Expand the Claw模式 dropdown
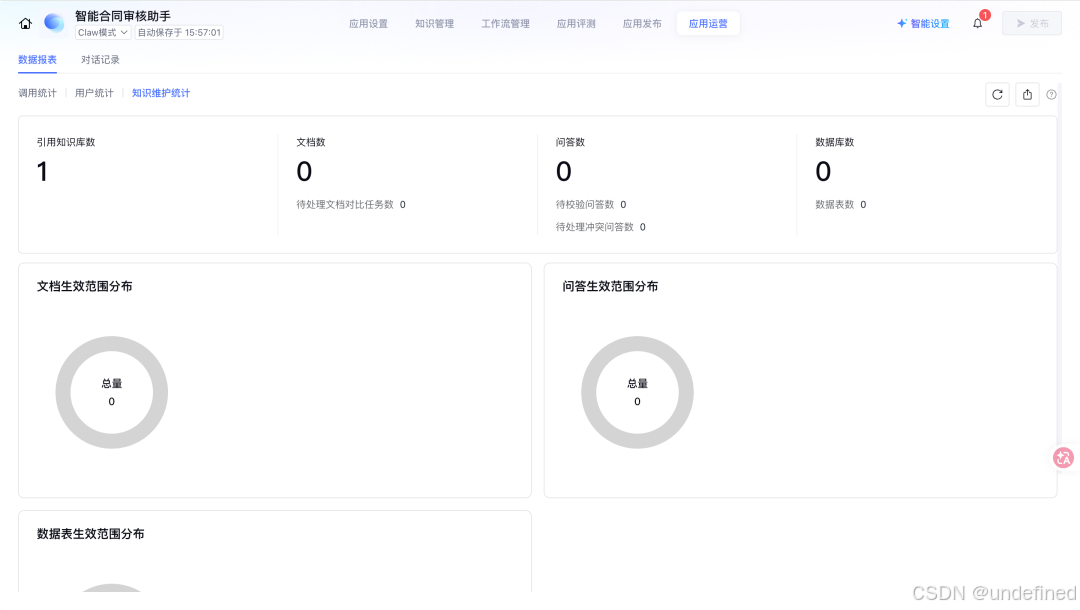Screen dimensions: 1080x610 103,32
